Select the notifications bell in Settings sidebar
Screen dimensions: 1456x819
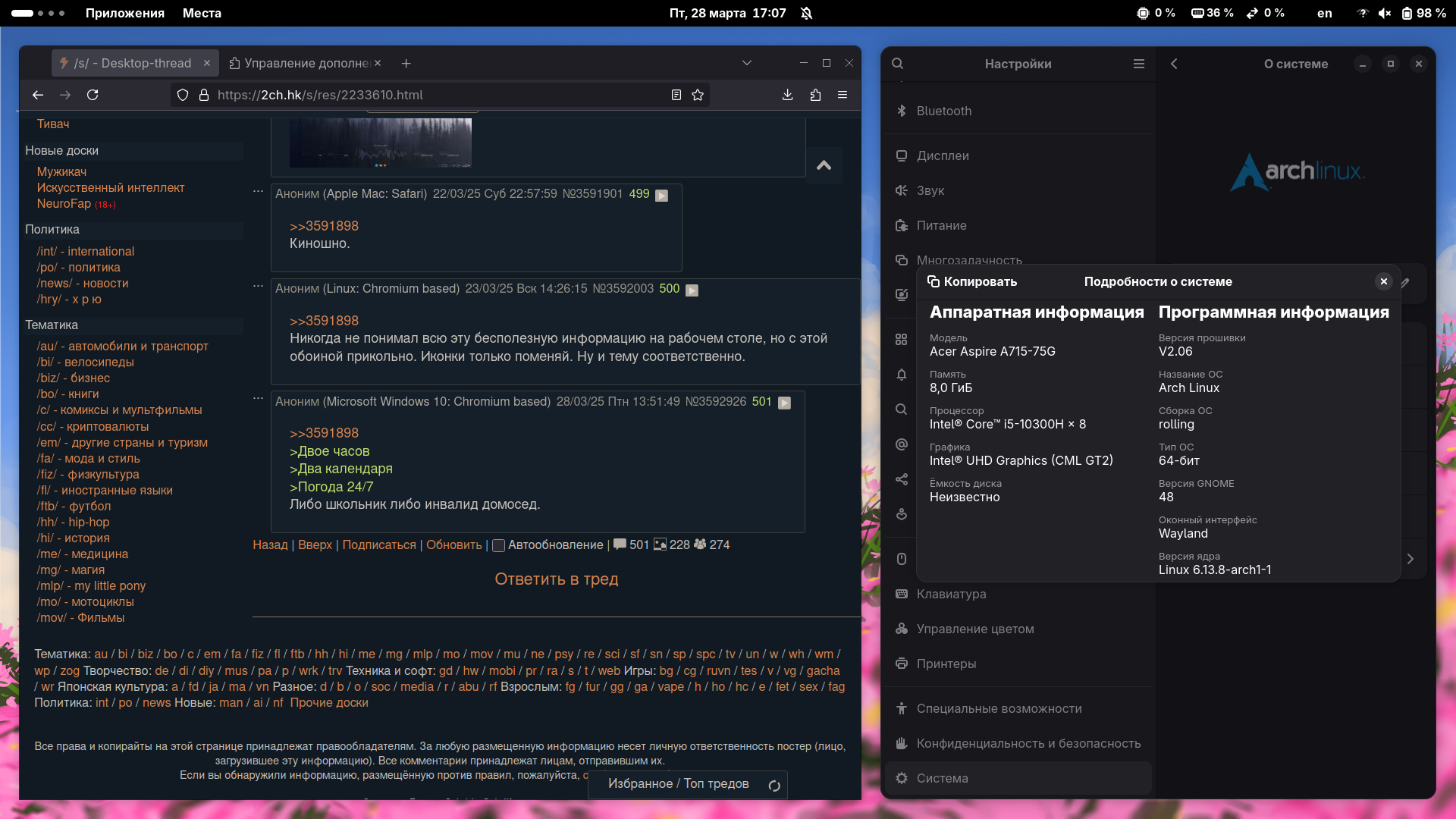(901, 375)
